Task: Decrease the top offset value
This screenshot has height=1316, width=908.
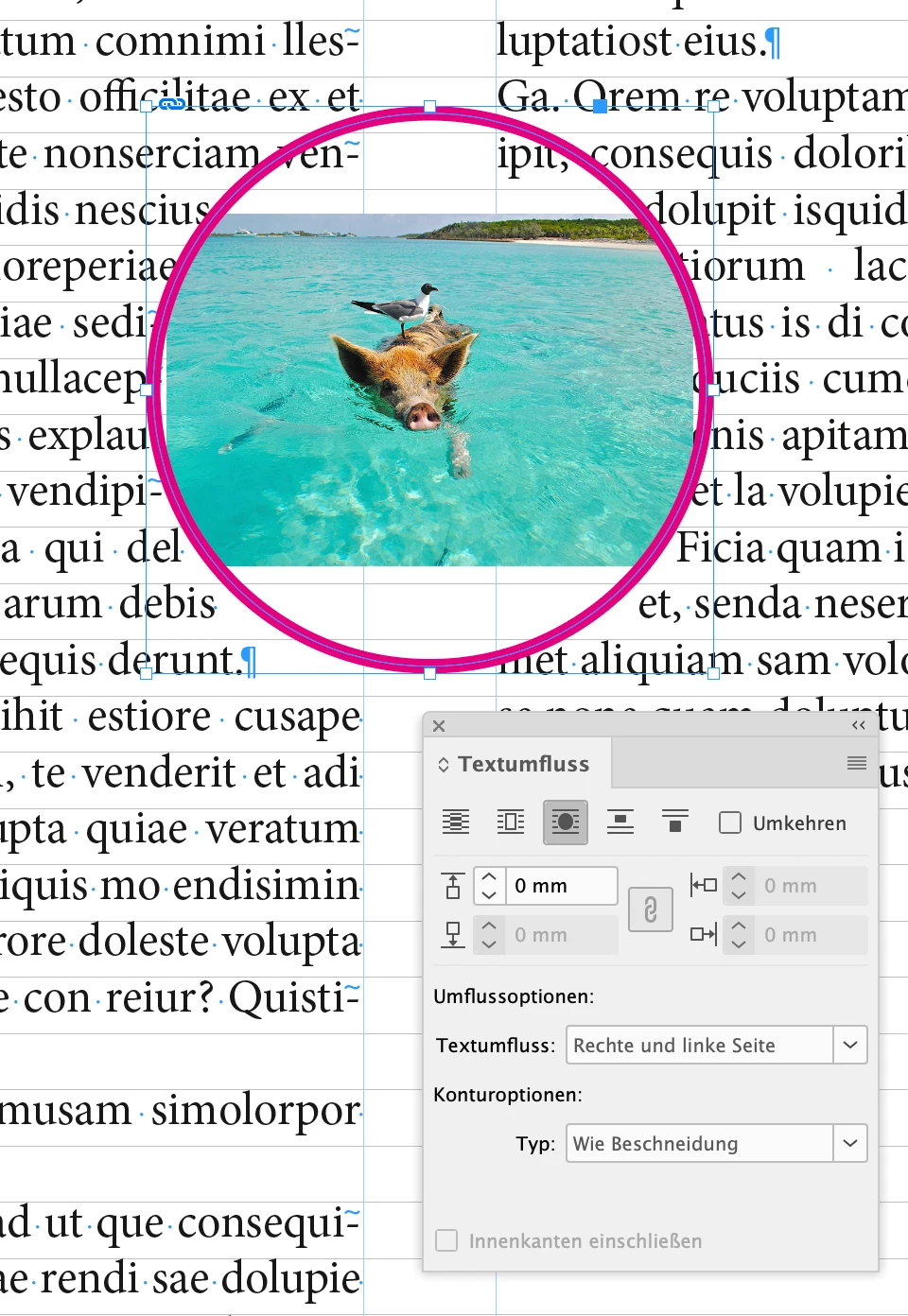Action: 489,895
